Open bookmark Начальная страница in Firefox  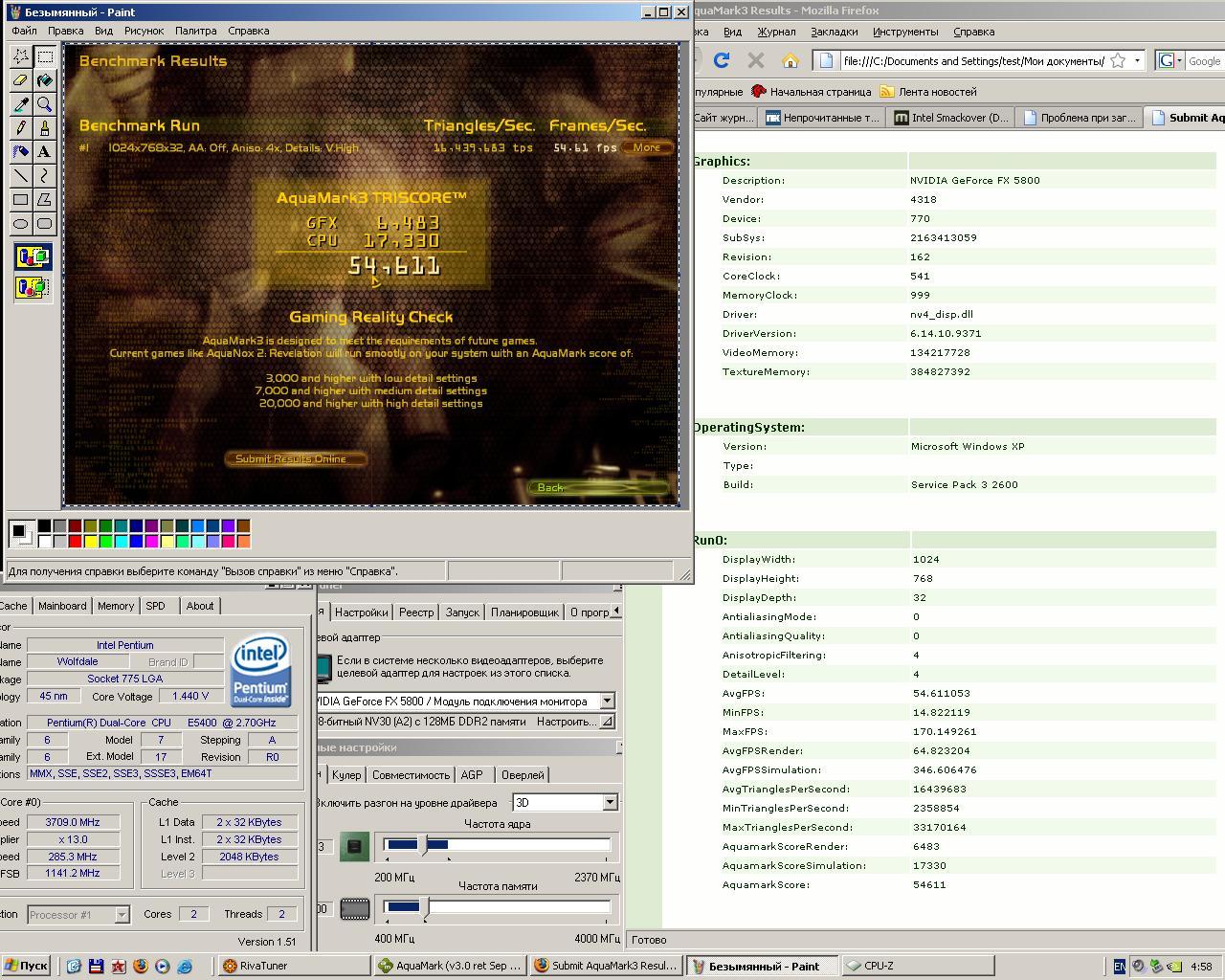812,92
